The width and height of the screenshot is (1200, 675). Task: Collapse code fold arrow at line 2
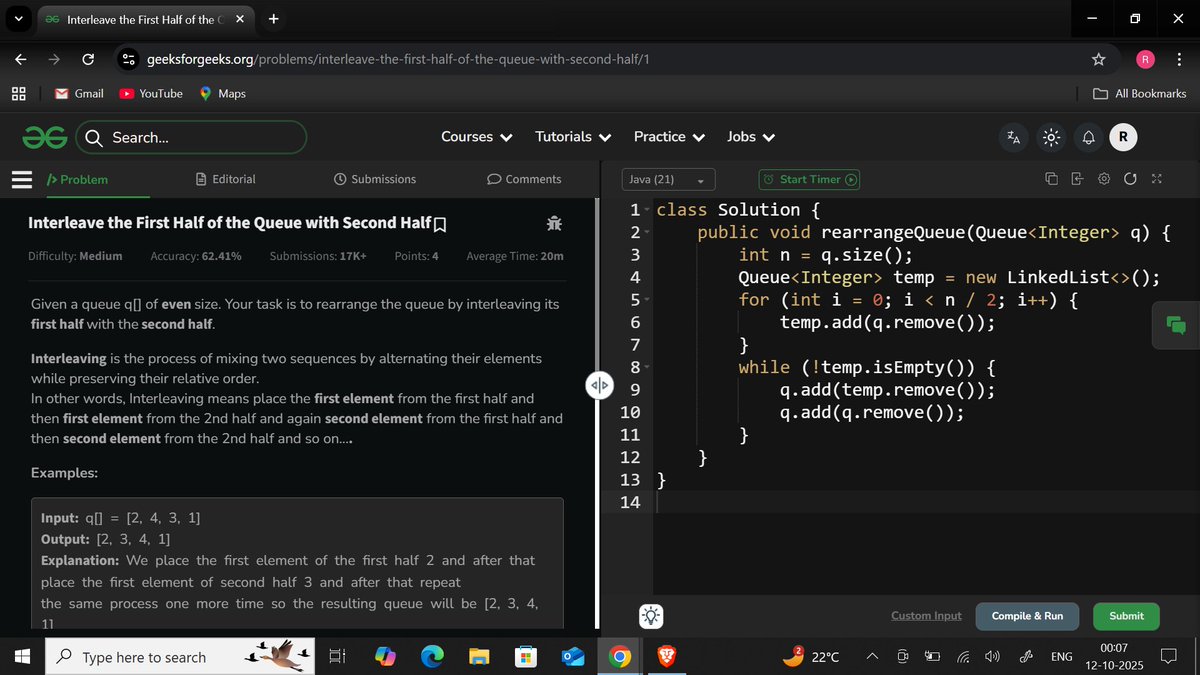(648, 233)
